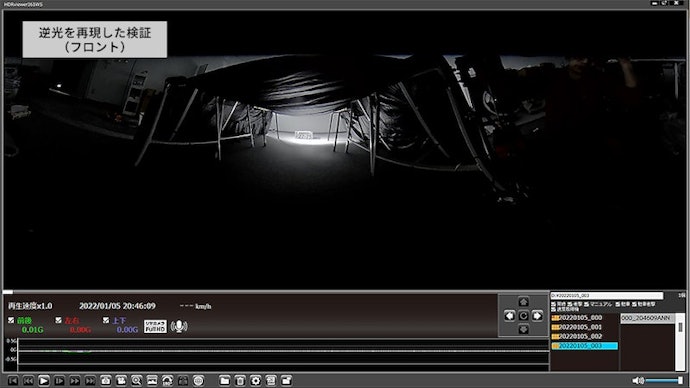
Task: Click the last toolbar window icon
Action: tap(286, 381)
